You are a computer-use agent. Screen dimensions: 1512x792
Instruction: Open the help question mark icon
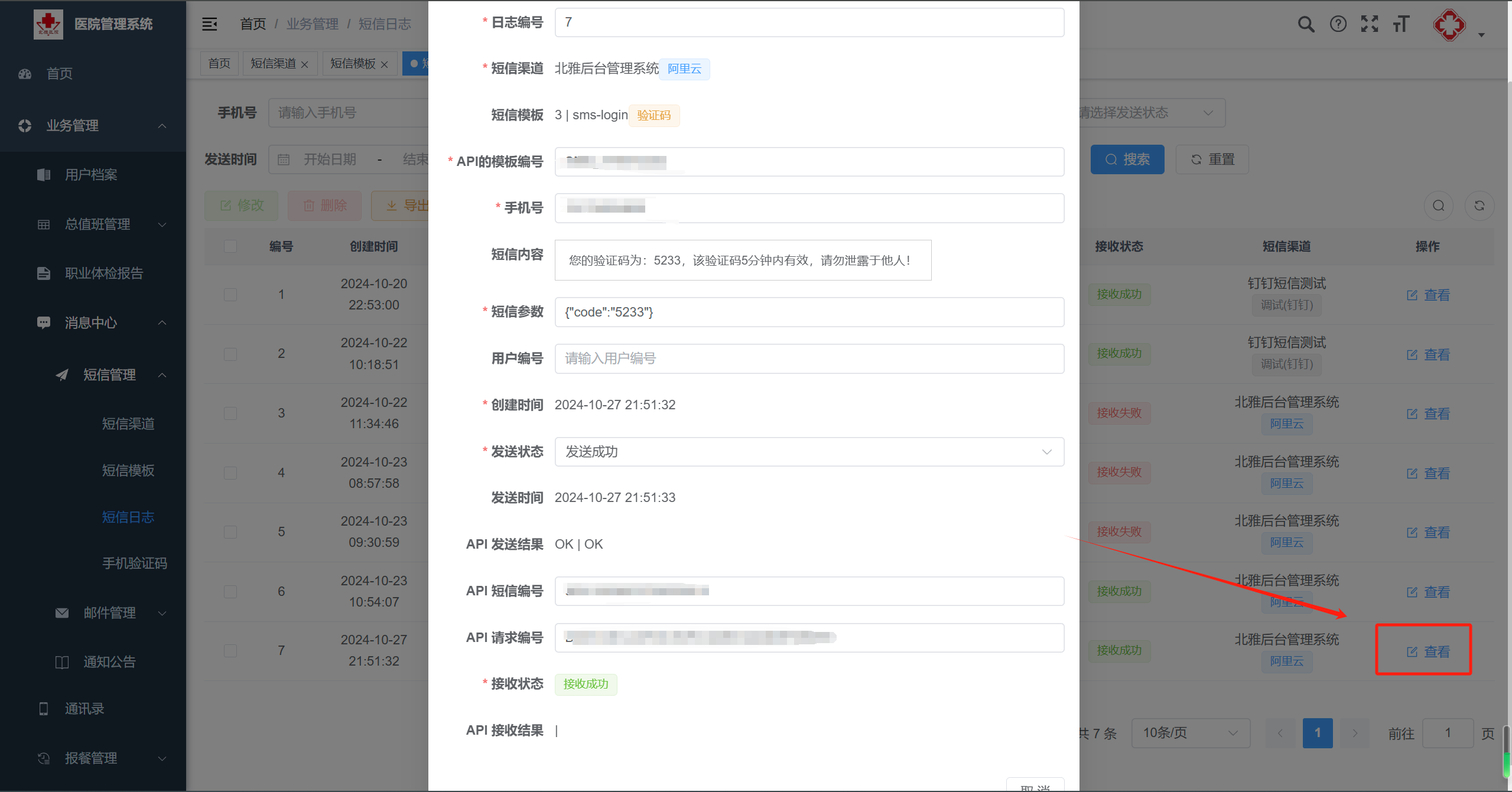click(x=1338, y=24)
